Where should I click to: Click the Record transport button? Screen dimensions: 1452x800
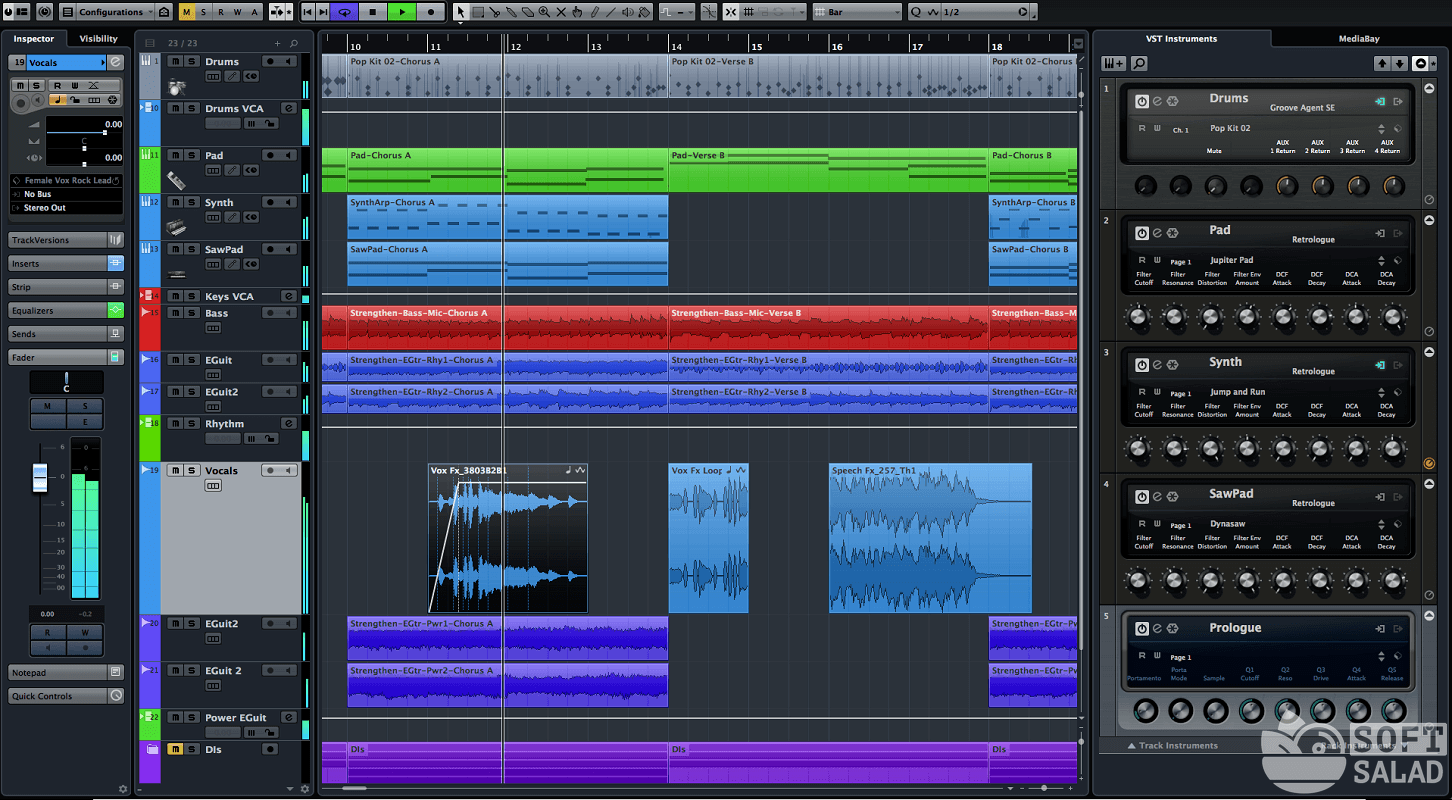pos(431,12)
